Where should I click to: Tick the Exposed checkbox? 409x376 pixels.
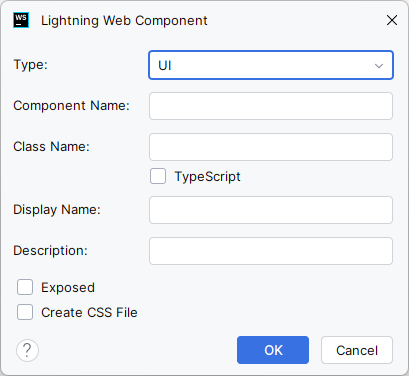[25, 287]
